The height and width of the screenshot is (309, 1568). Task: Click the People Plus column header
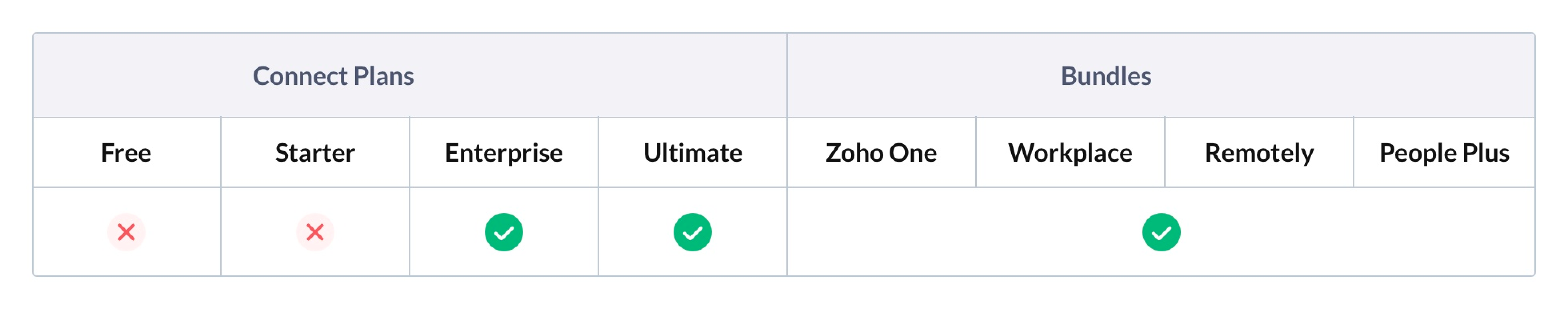point(1444,153)
